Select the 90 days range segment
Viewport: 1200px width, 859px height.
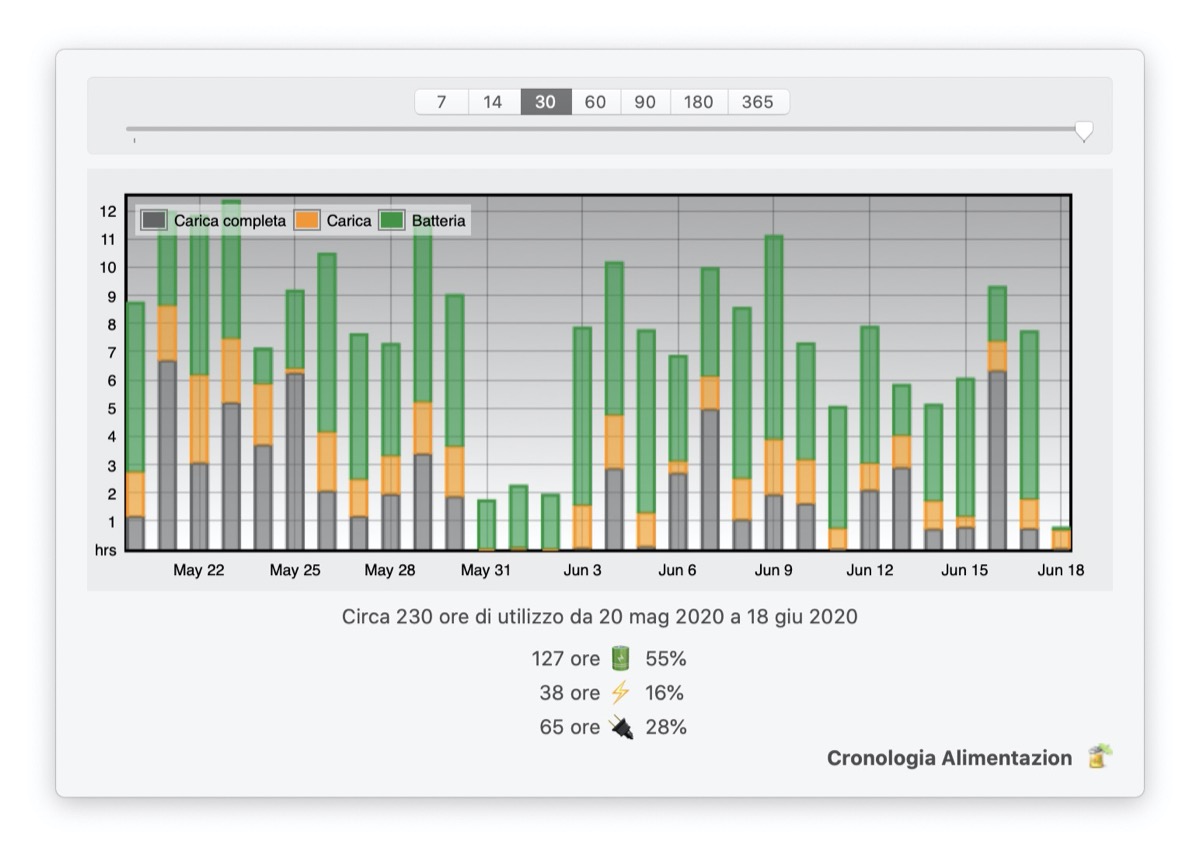pos(646,102)
